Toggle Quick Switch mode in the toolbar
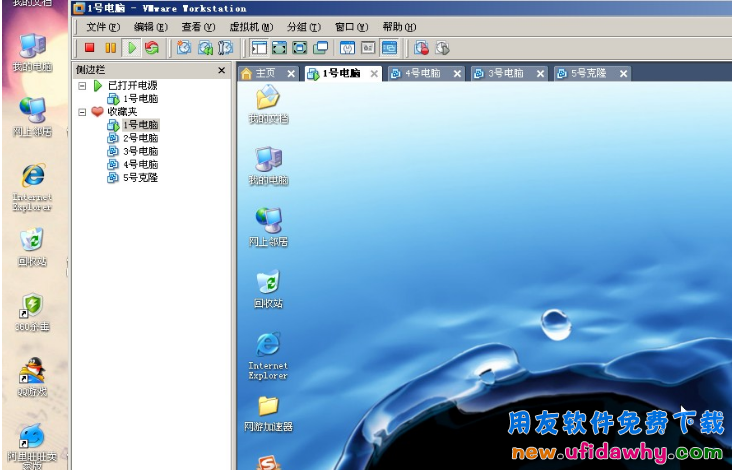 [x=300, y=47]
